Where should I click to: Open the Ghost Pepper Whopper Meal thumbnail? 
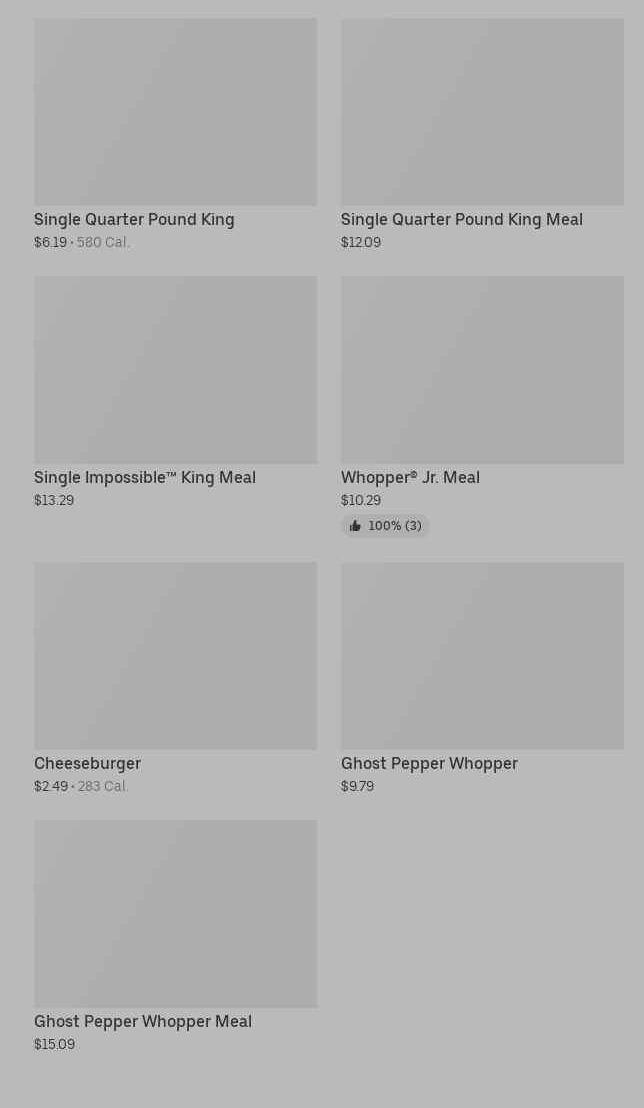coord(175,914)
